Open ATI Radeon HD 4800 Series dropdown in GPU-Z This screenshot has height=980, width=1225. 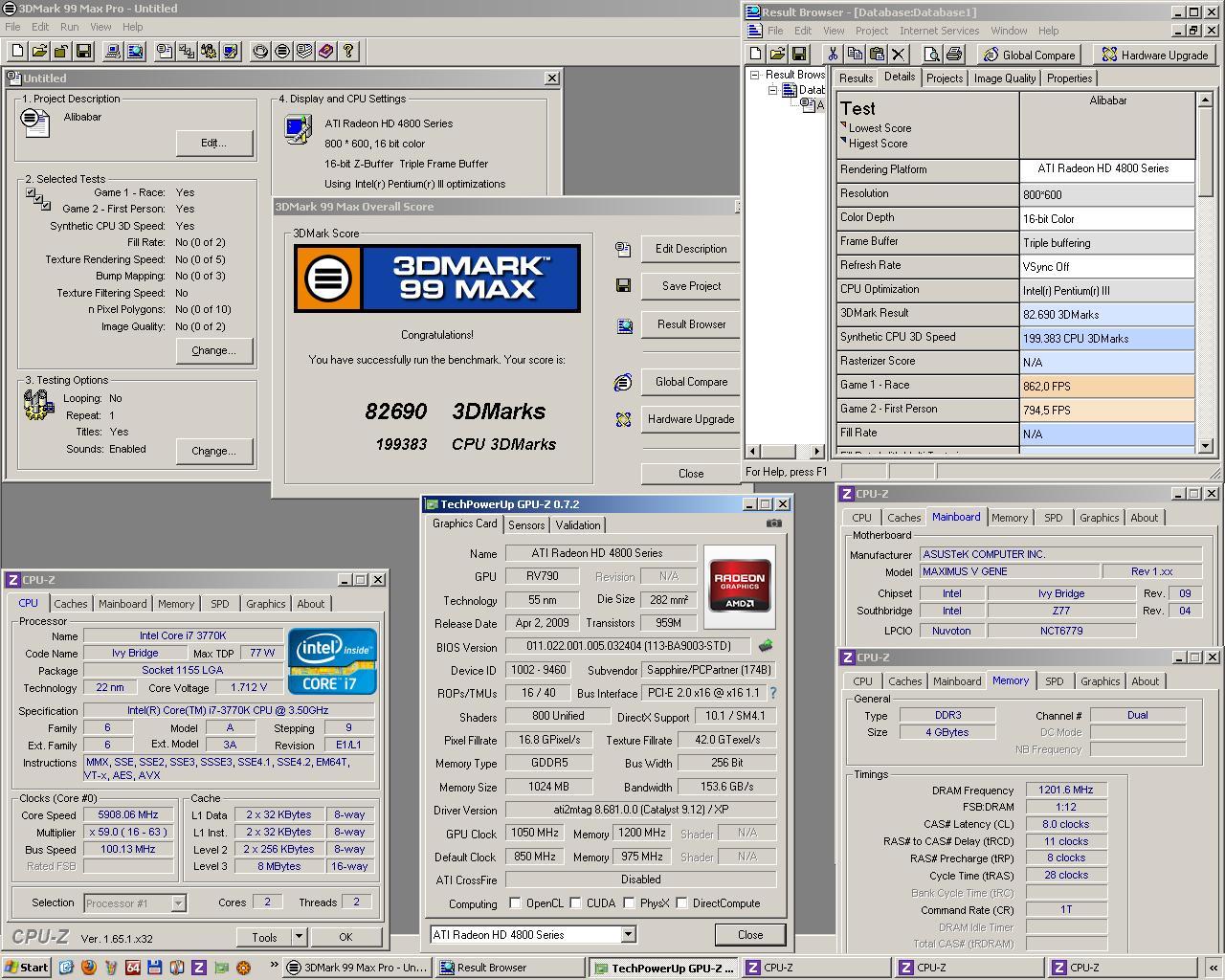tap(628, 934)
